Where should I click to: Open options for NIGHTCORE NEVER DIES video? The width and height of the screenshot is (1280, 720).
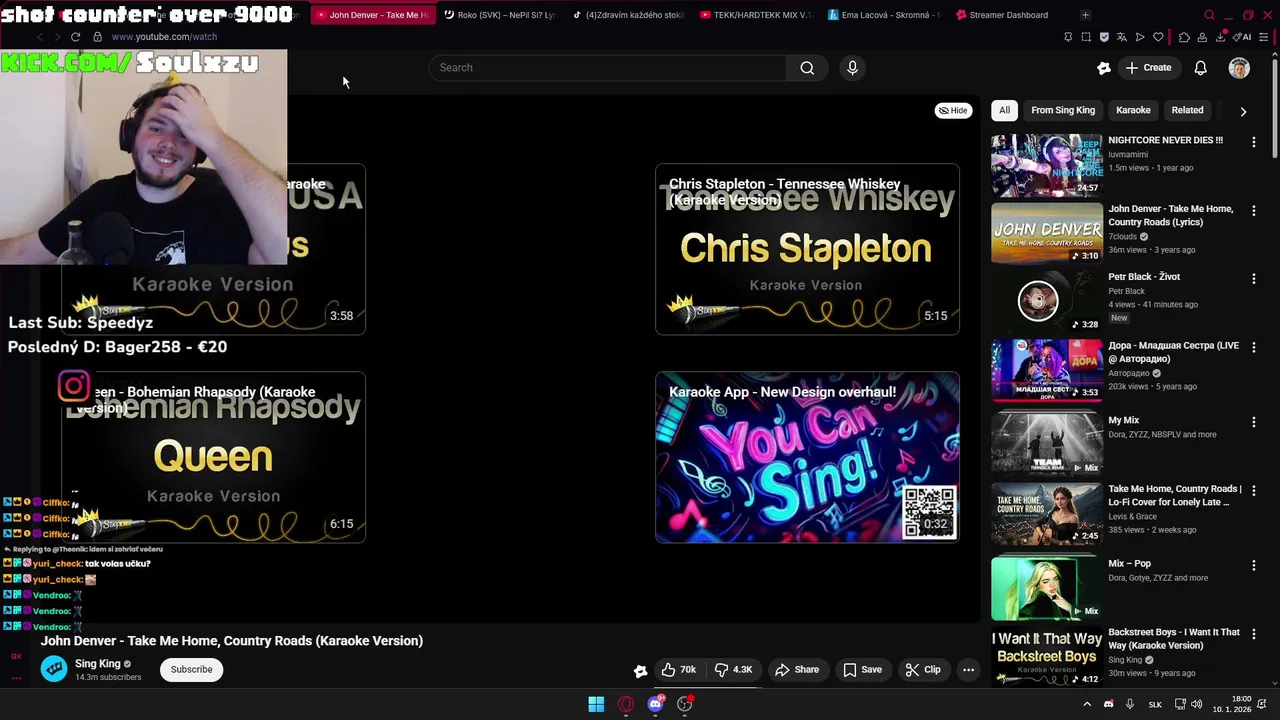point(1253,142)
